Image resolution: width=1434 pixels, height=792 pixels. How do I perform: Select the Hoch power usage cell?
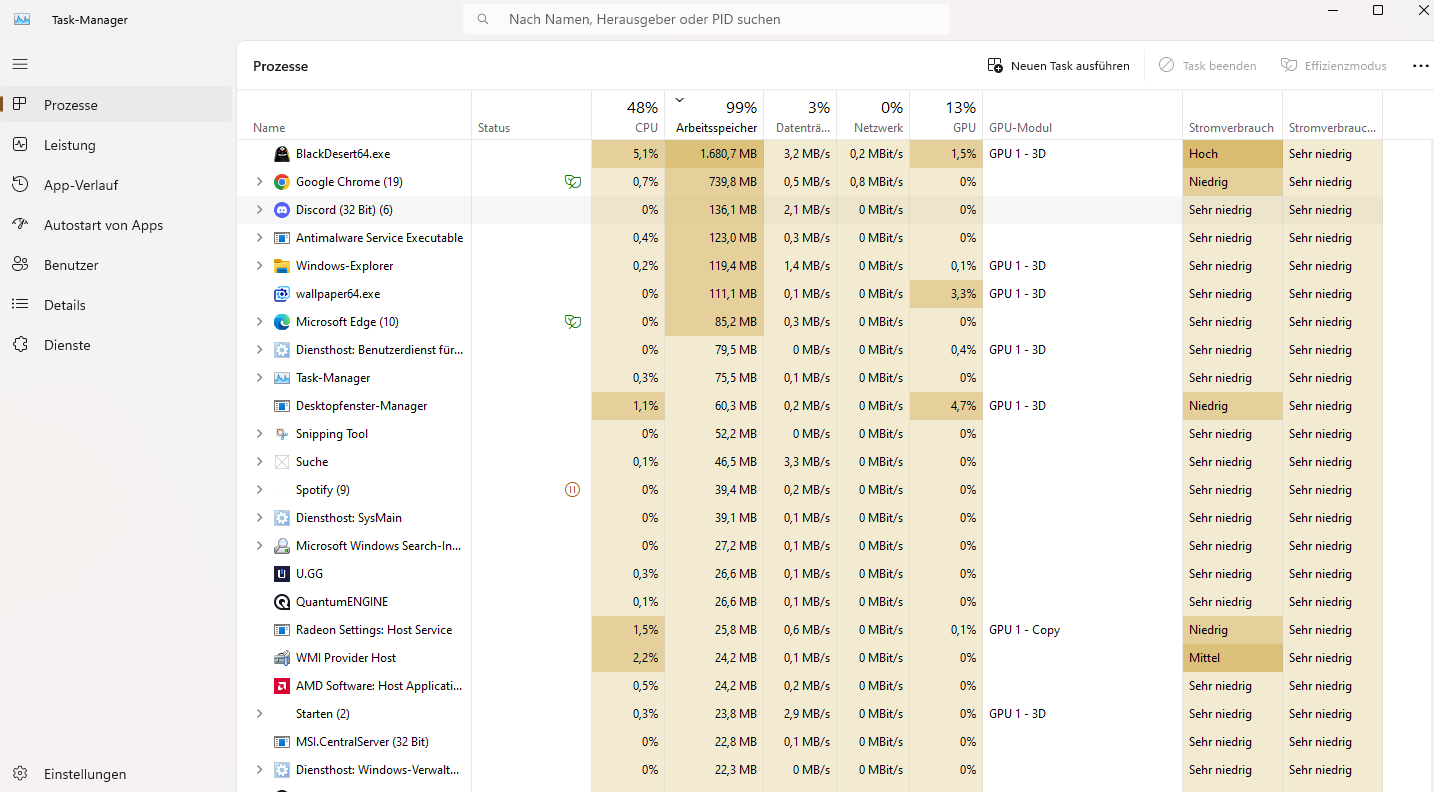tap(1232, 154)
